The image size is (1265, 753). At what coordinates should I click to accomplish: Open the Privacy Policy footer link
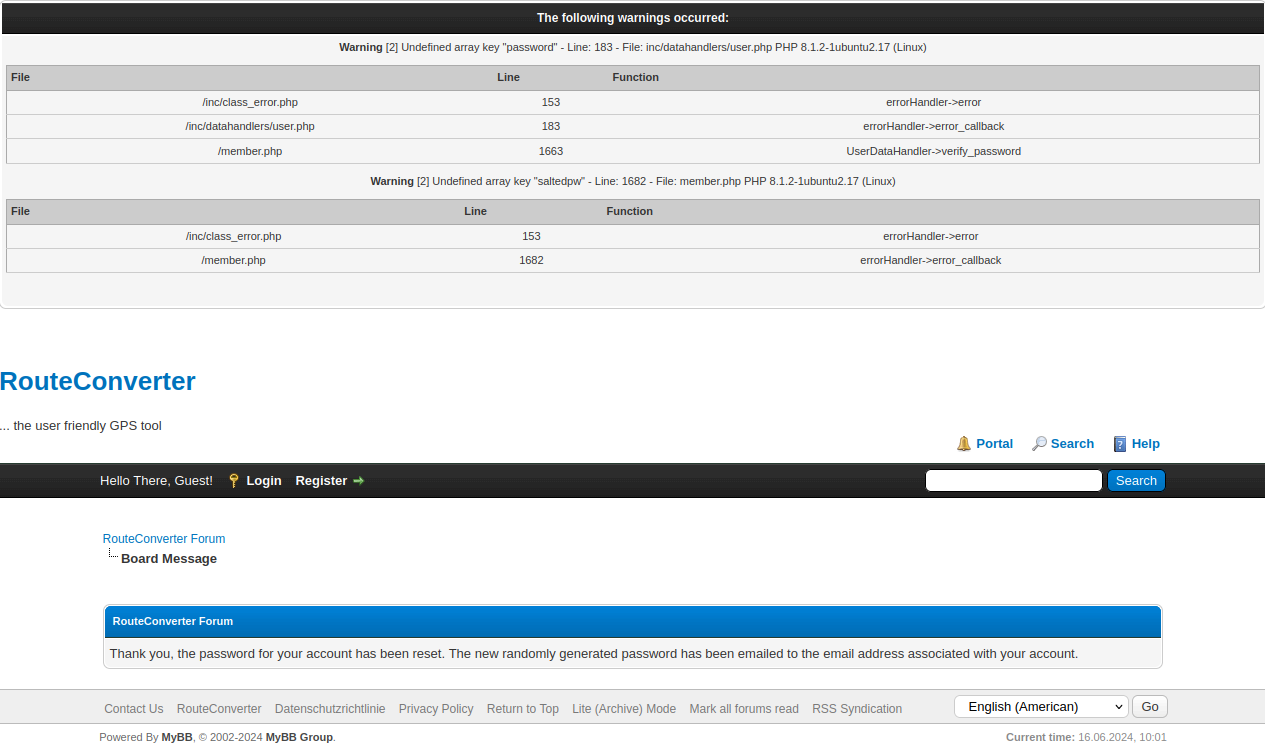click(436, 709)
